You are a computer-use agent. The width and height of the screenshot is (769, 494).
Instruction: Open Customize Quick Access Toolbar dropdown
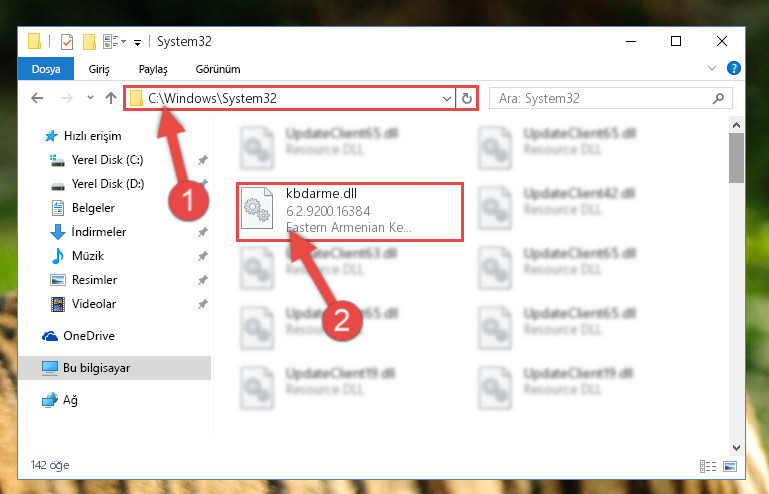[x=137, y=43]
